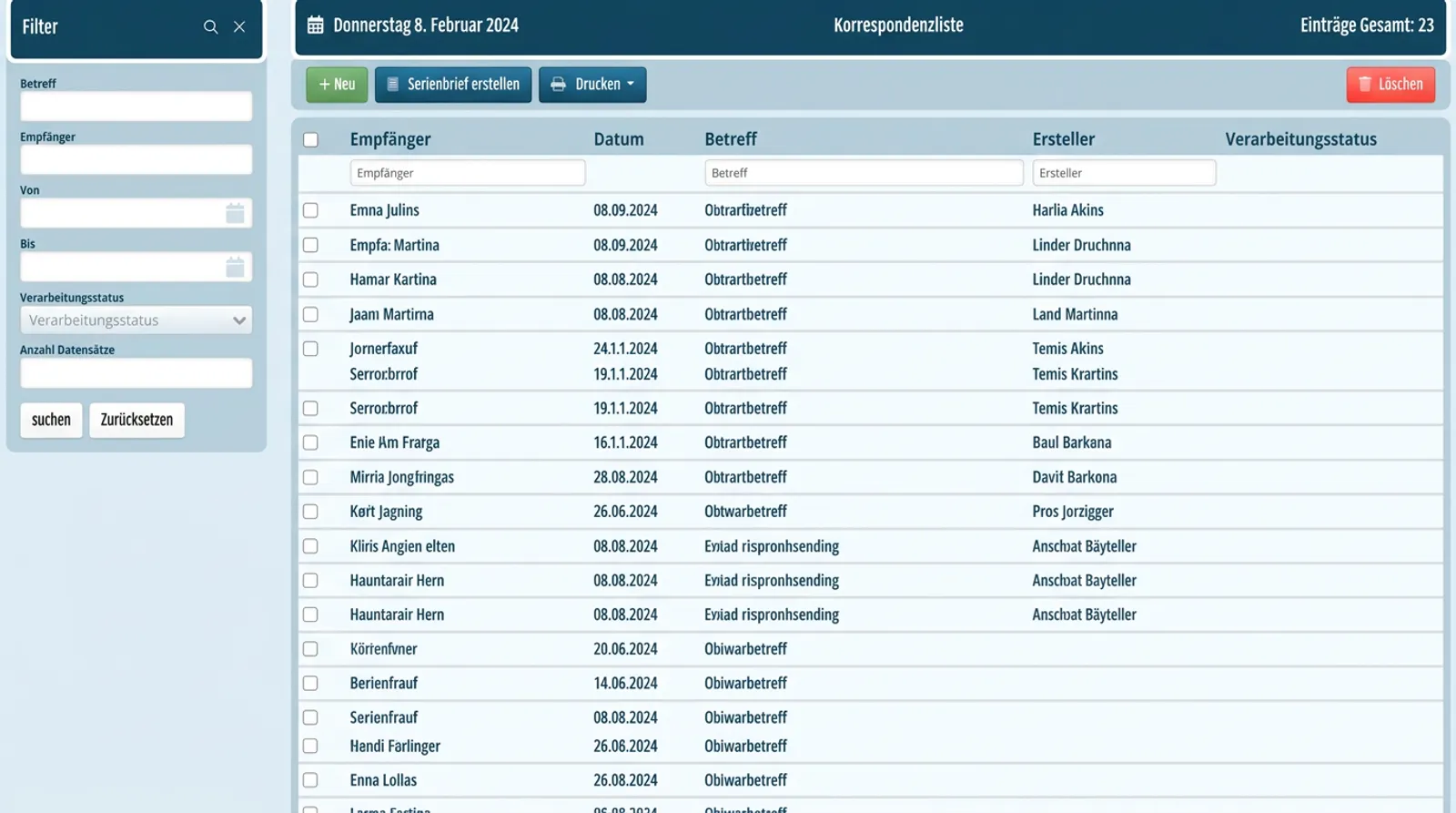The height and width of the screenshot is (813, 1456).
Task: Click Korrespondenzliste title
Action: [898, 25]
